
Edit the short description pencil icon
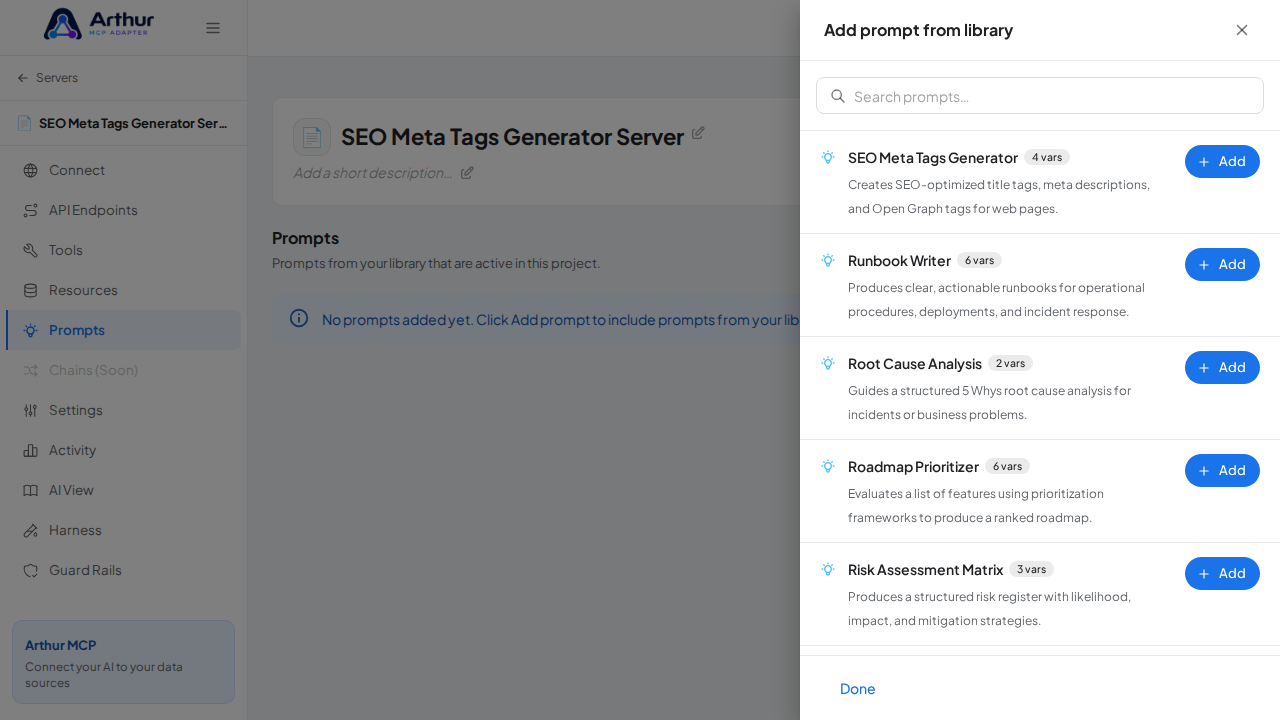(467, 172)
